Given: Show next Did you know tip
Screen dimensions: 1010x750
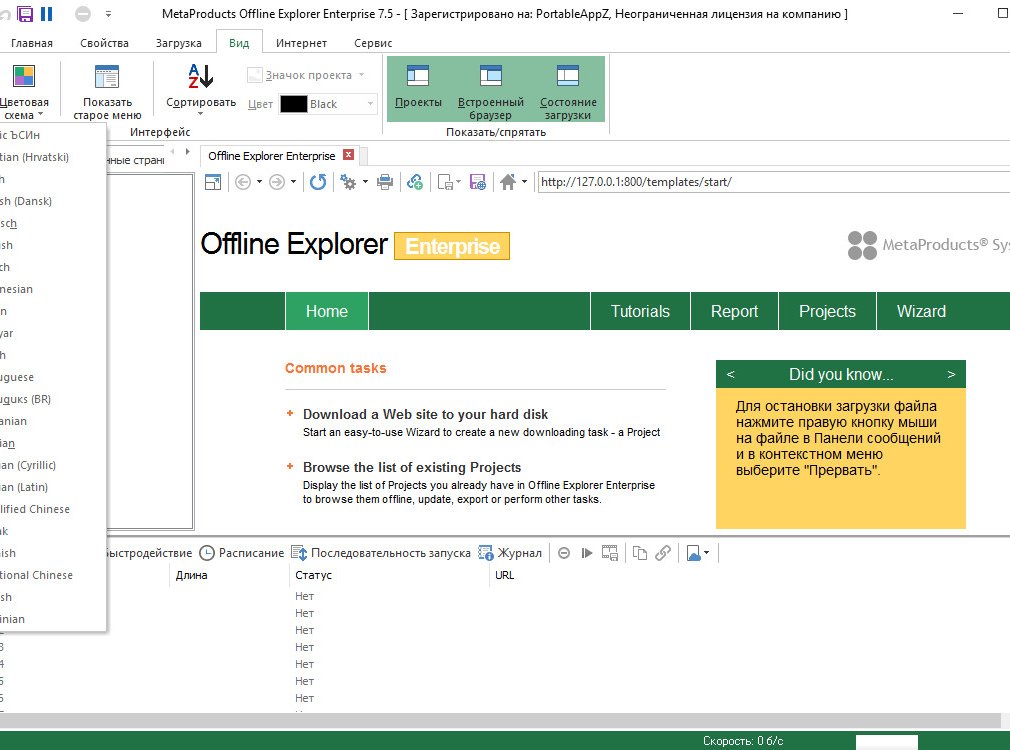Looking at the screenshot, I should [x=951, y=374].
